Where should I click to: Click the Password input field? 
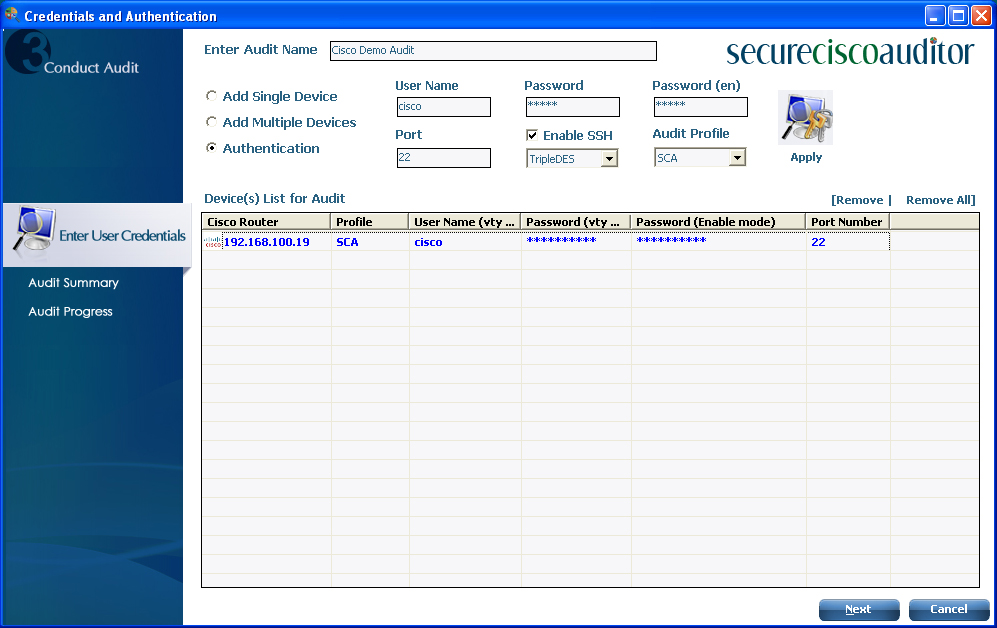(x=573, y=107)
